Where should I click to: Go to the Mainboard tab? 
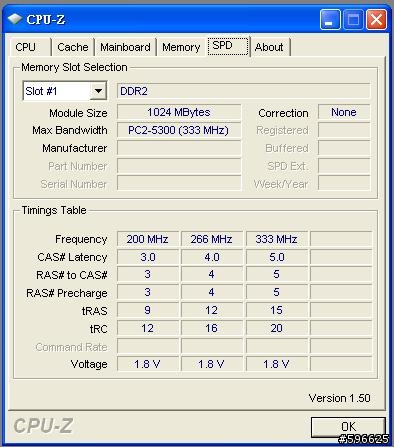125,47
